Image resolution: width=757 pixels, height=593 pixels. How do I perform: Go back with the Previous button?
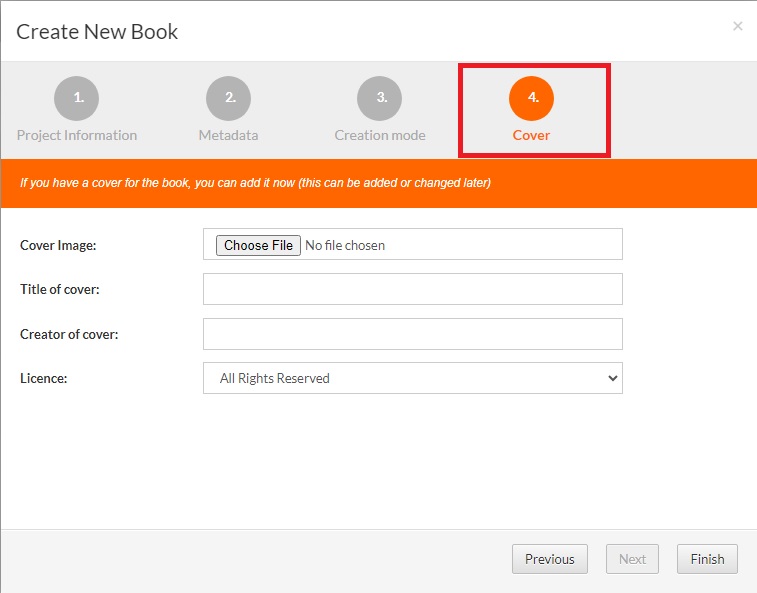pos(549,559)
